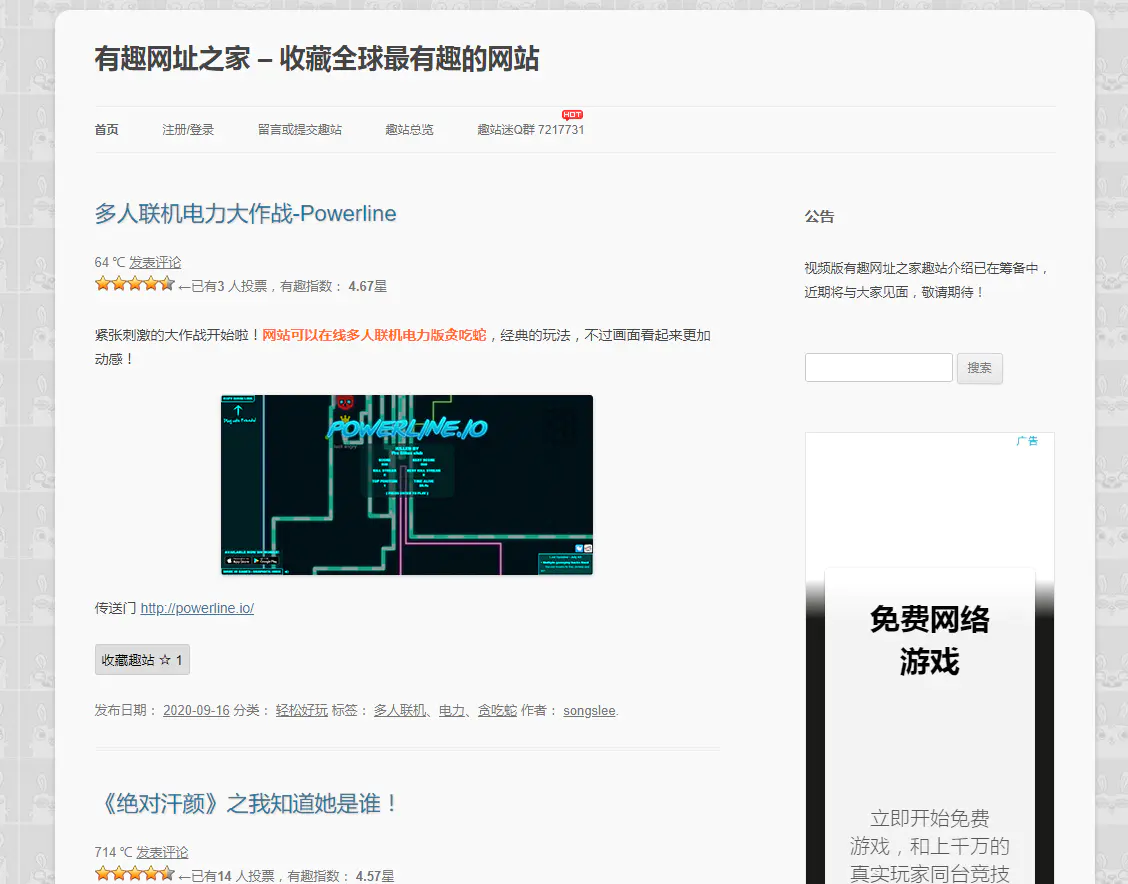This screenshot has height=884, width=1128.
Task: Open the post 《绝对汗颜》之我知道她是谁！
Action: coord(245,803)
